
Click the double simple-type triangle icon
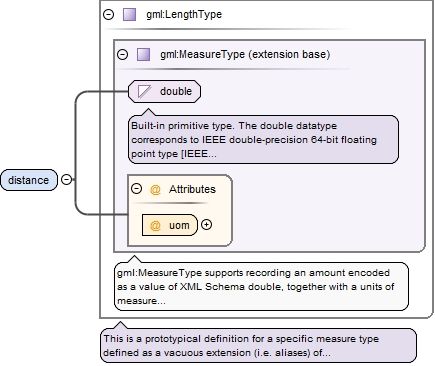[x=144, y=91]
